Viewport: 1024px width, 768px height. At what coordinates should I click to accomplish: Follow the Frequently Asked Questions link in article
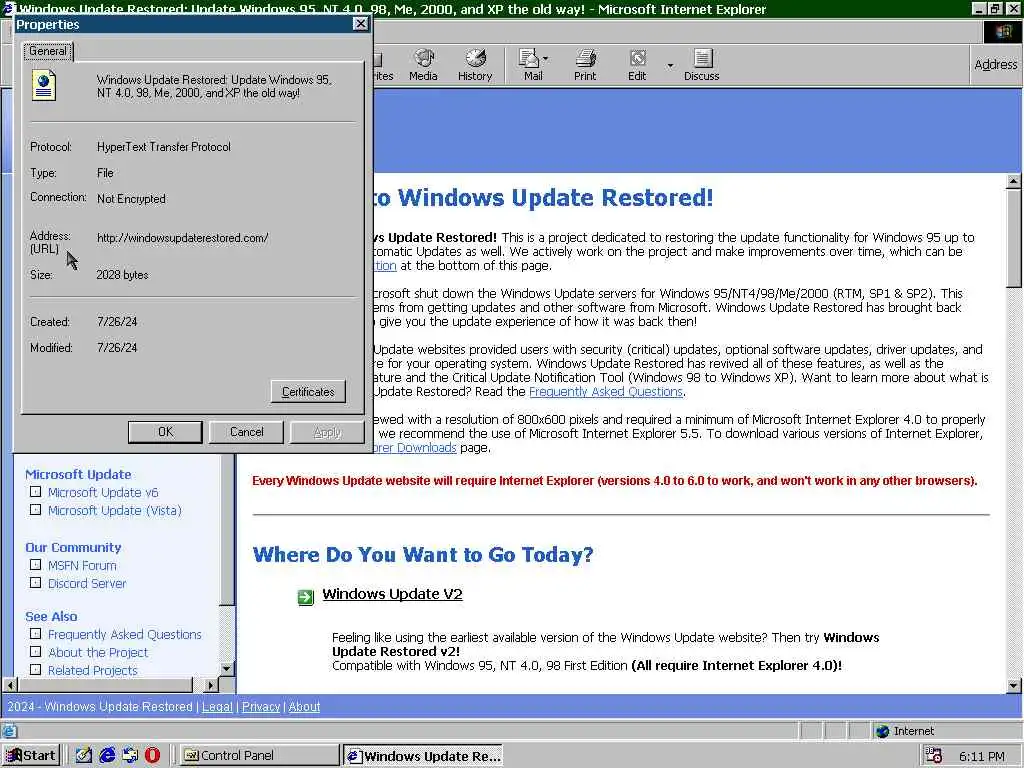pos(605,392)
